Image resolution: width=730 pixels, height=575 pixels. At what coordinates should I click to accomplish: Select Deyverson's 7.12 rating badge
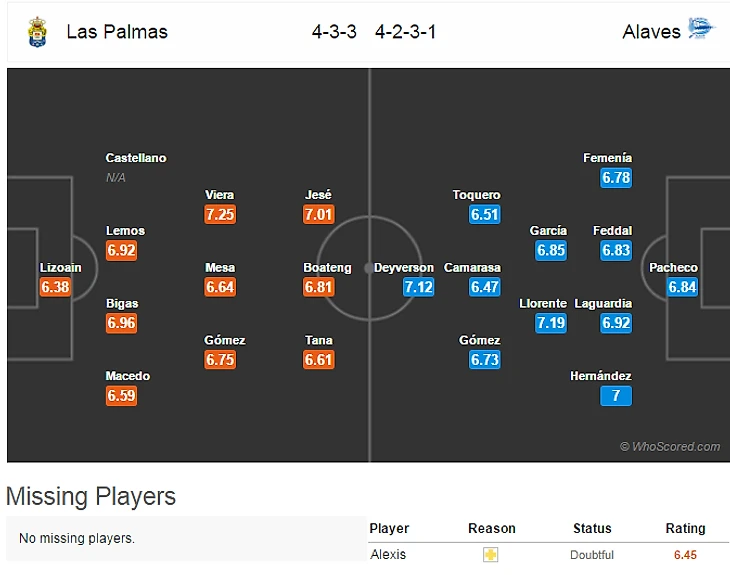click(419, 287)
